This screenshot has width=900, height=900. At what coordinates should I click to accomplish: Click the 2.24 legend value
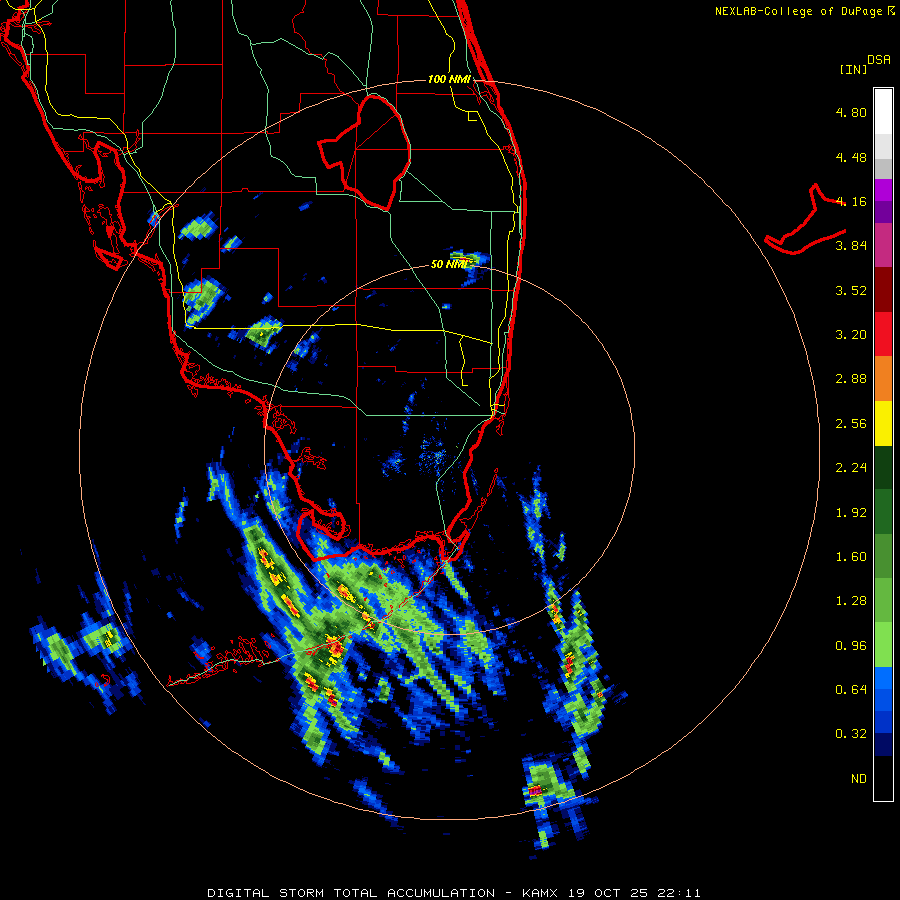pos(851,468)
